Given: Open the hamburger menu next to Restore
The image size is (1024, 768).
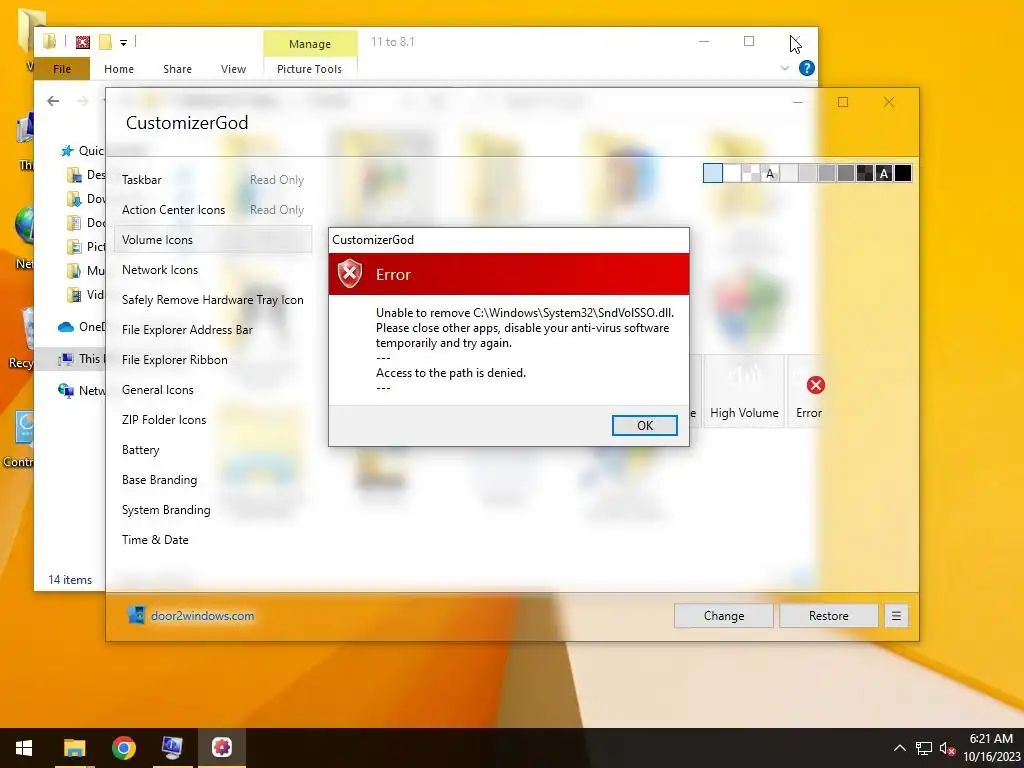Looking at the screenshot, I should [x=896, y=616].
